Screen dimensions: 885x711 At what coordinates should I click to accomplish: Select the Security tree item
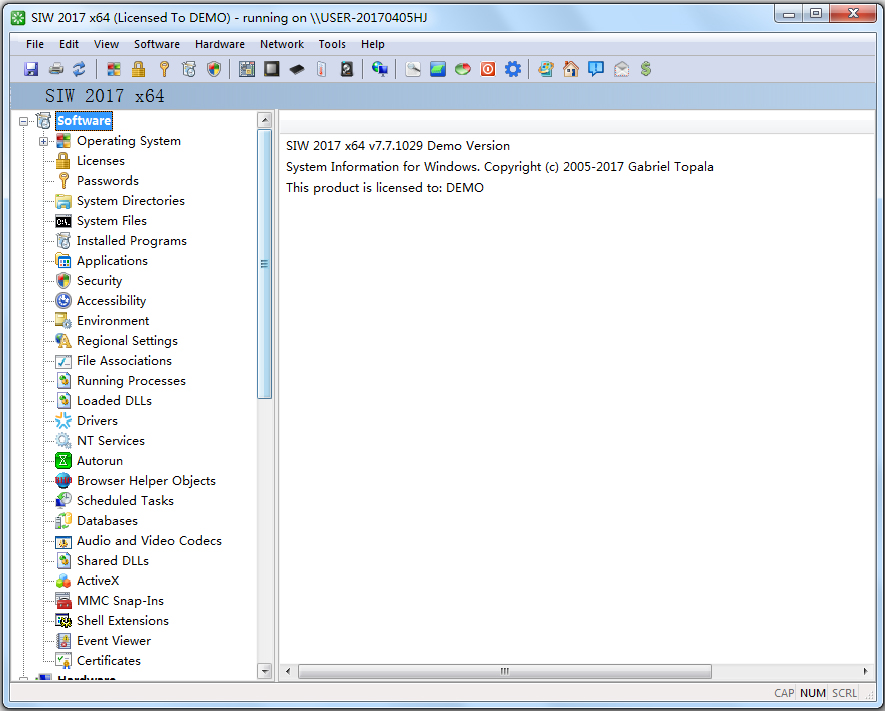(x=99, y=281)
